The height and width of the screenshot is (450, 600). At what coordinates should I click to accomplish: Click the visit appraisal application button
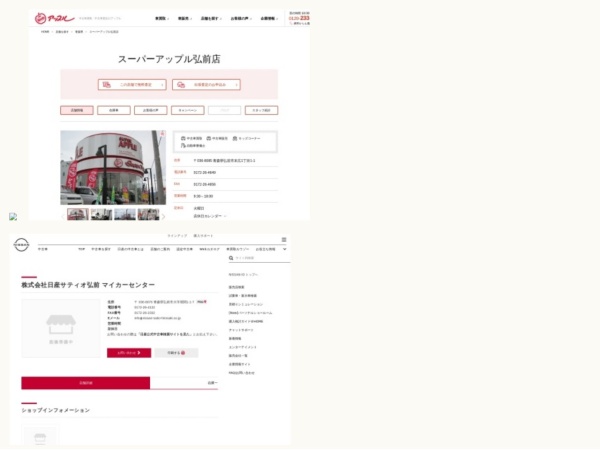coord(206,85)
